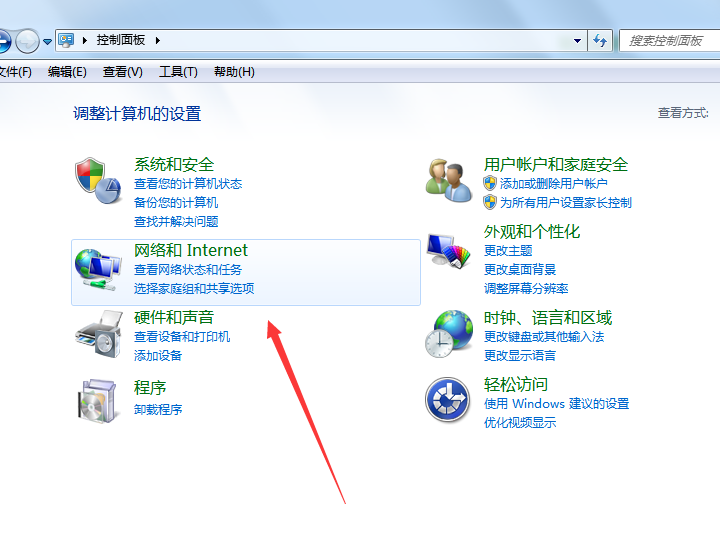Open the 外观和个性化 category heading
Viewport: 720px width, 541px height.
pyautogui.click(x=532, y=231)
